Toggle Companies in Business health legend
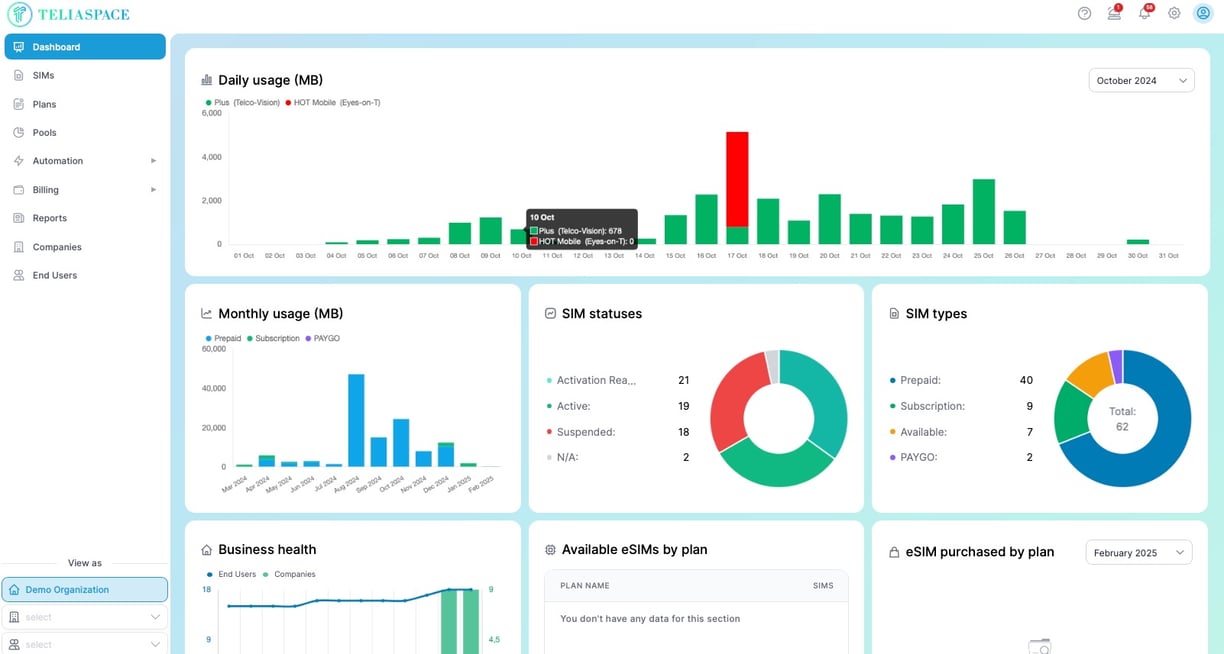This screenshot has width=1224, height=654. pos(289,574)
